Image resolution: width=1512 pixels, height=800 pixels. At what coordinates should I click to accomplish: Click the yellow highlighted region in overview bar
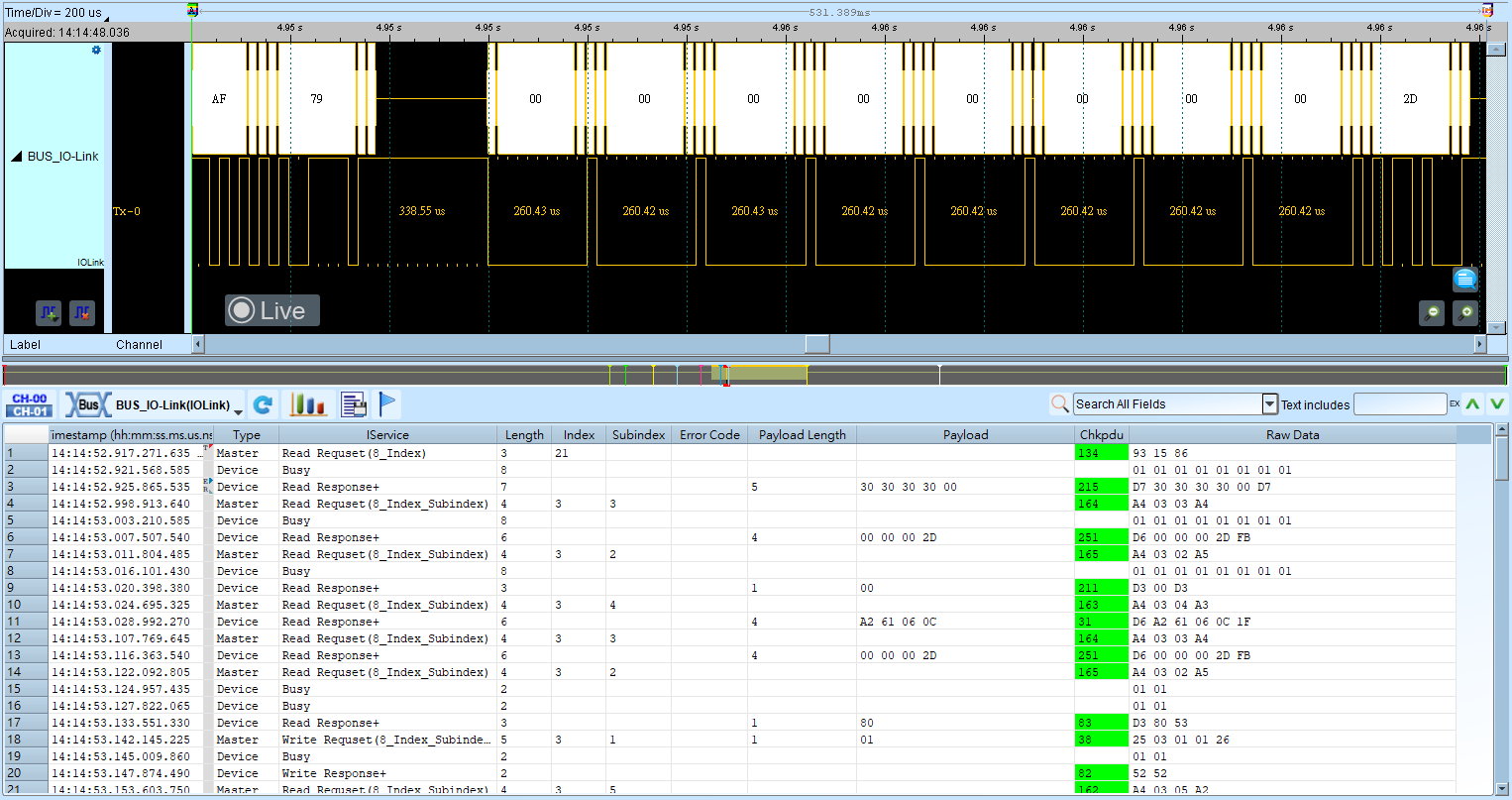point(759,373)
